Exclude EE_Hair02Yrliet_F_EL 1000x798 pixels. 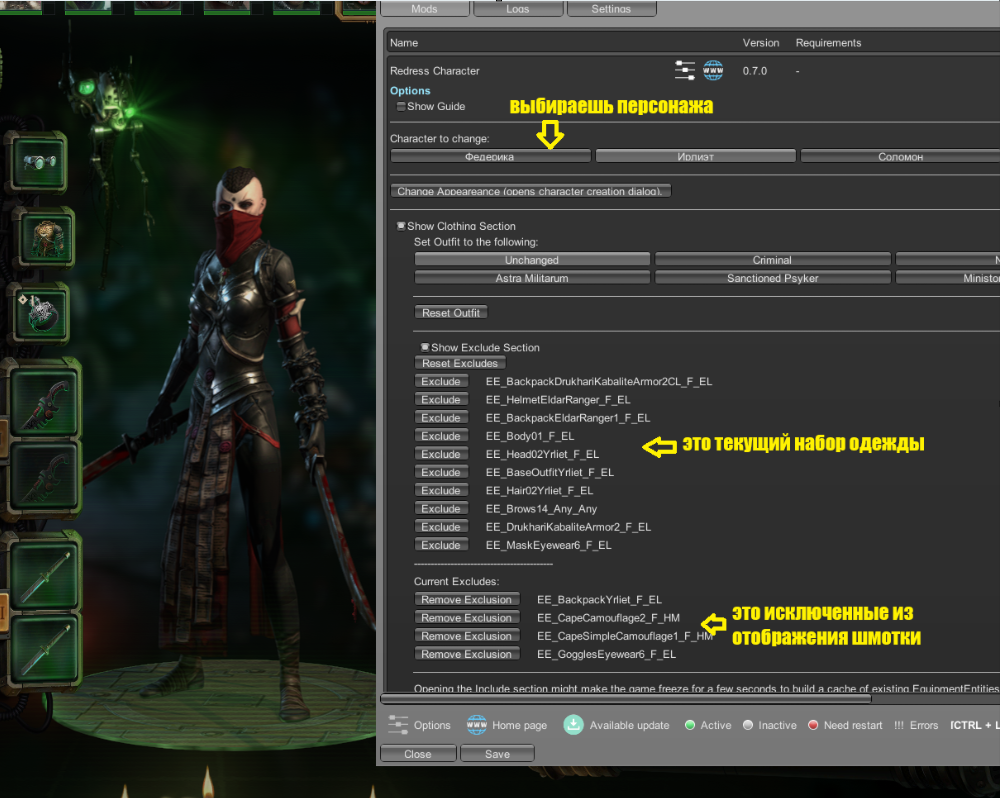click(x=441, y=491)
